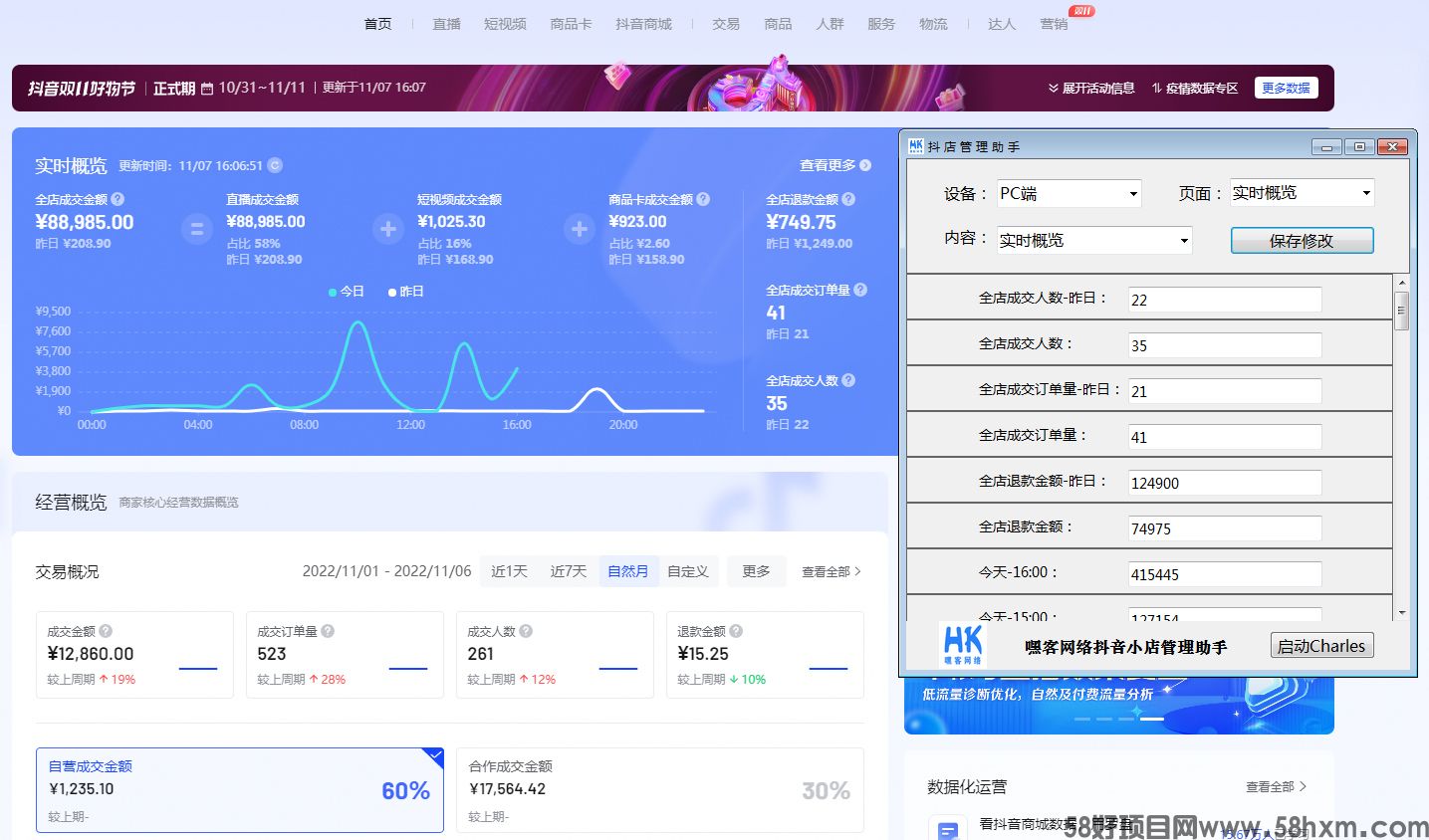Viewport: 1429px width, 840px height.
Task: Open the 达人 nav tab
Action: 1002,24
